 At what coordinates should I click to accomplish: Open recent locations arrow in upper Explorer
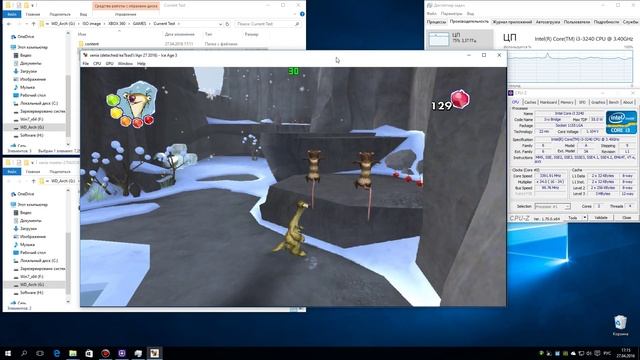27,24
